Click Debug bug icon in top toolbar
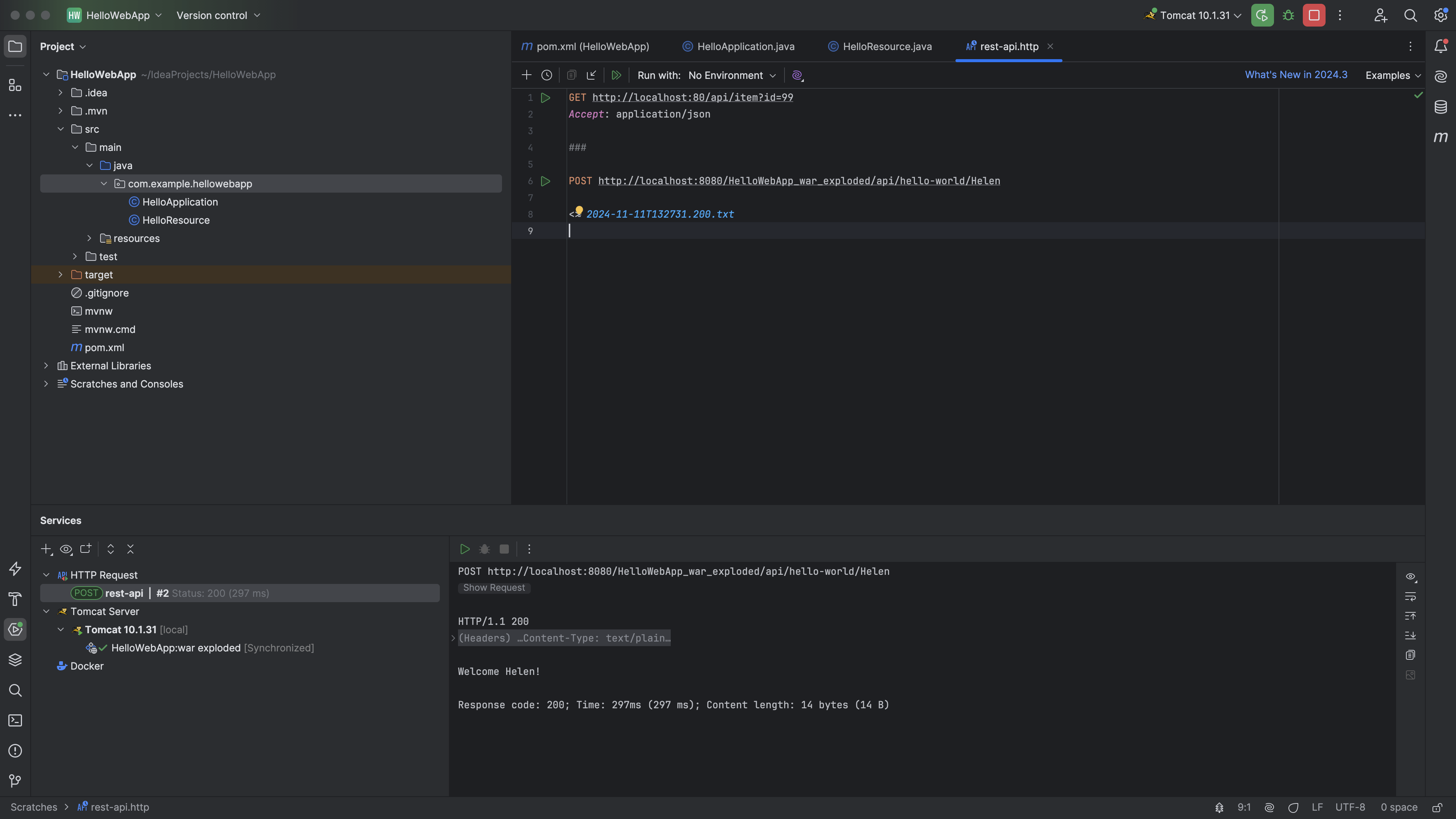This screenshot has width=1456, height=819. coord(1288,15)
